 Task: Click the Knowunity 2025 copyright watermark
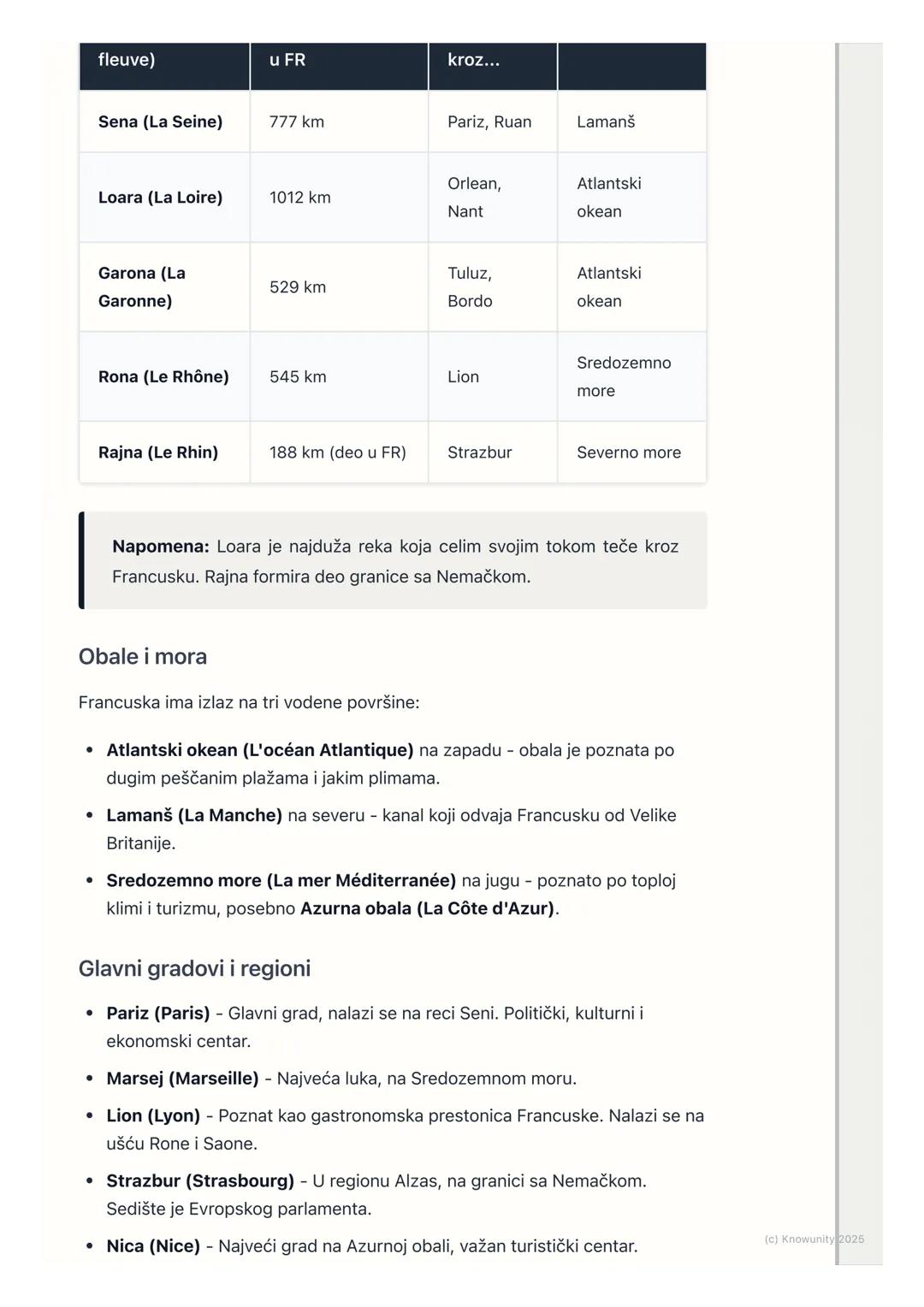click(814, 1239)
